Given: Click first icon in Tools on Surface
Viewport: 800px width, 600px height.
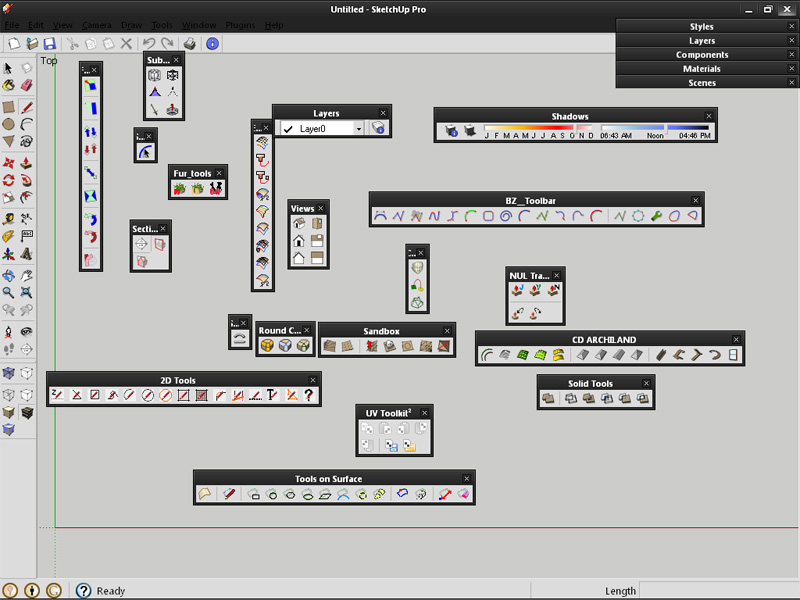Looking at the screenshot, I should click(x=205, y=493).
